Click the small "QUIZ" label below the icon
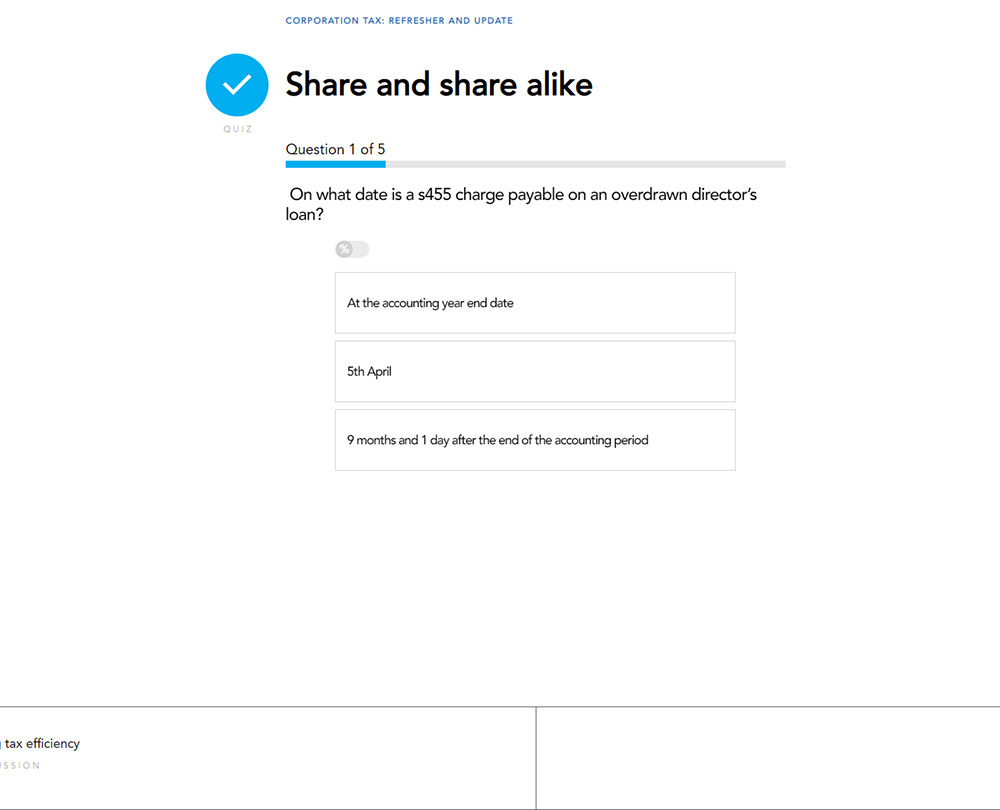Viewport: 1000px width, 810px height. [238, 130]
